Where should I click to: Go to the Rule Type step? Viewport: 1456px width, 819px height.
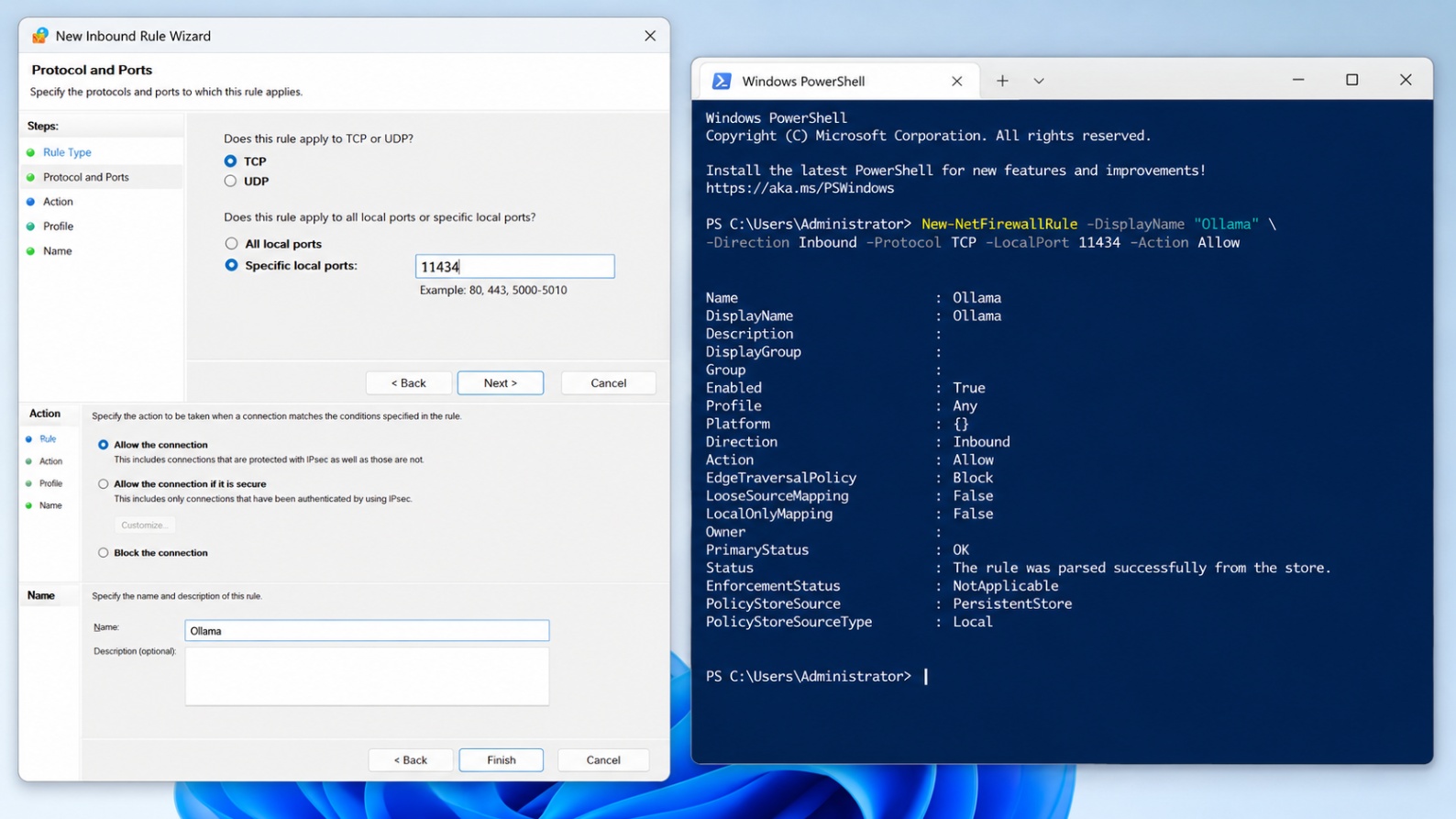(x=67, y=152)
